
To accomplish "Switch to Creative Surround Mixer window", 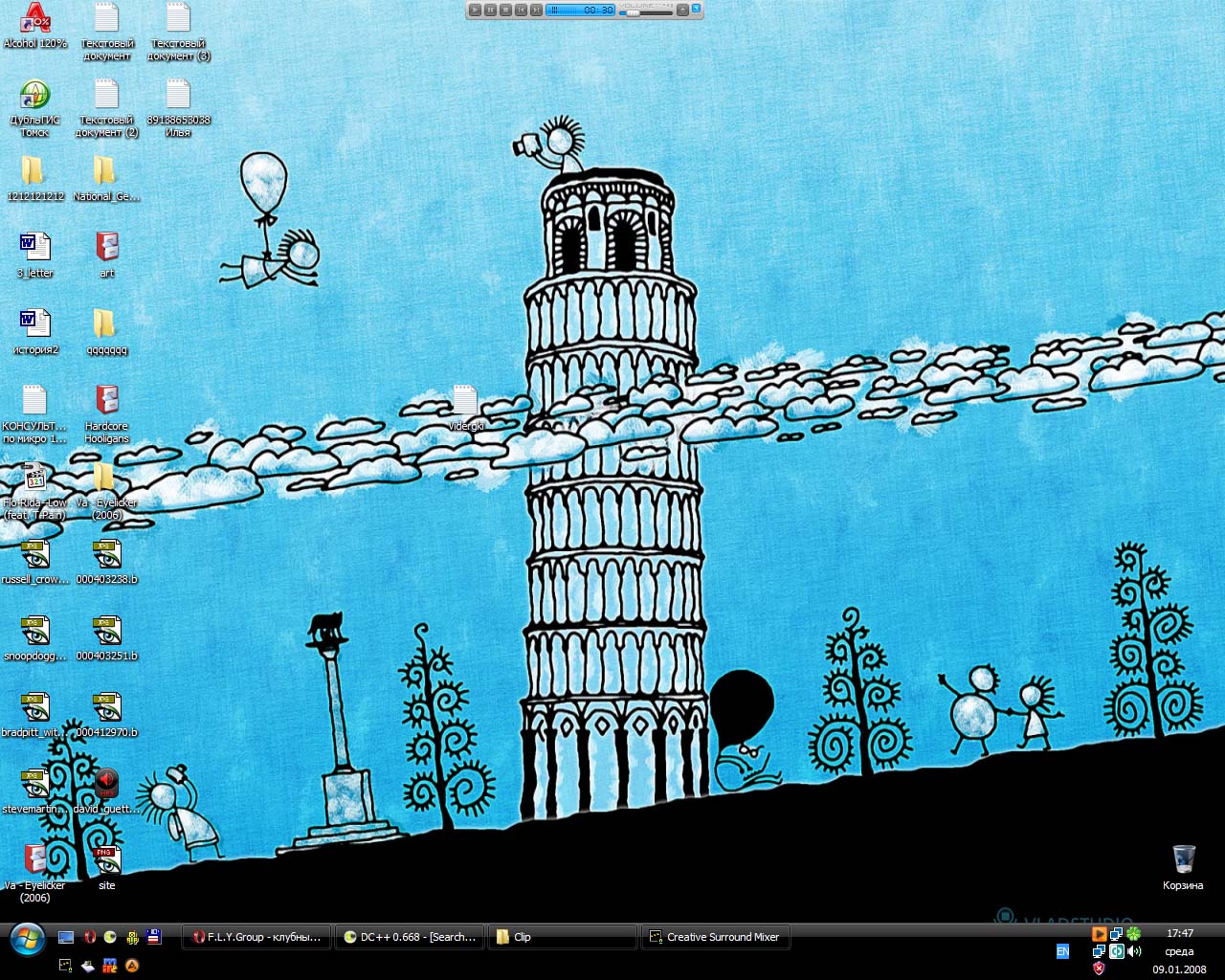I will coord(716,937).
